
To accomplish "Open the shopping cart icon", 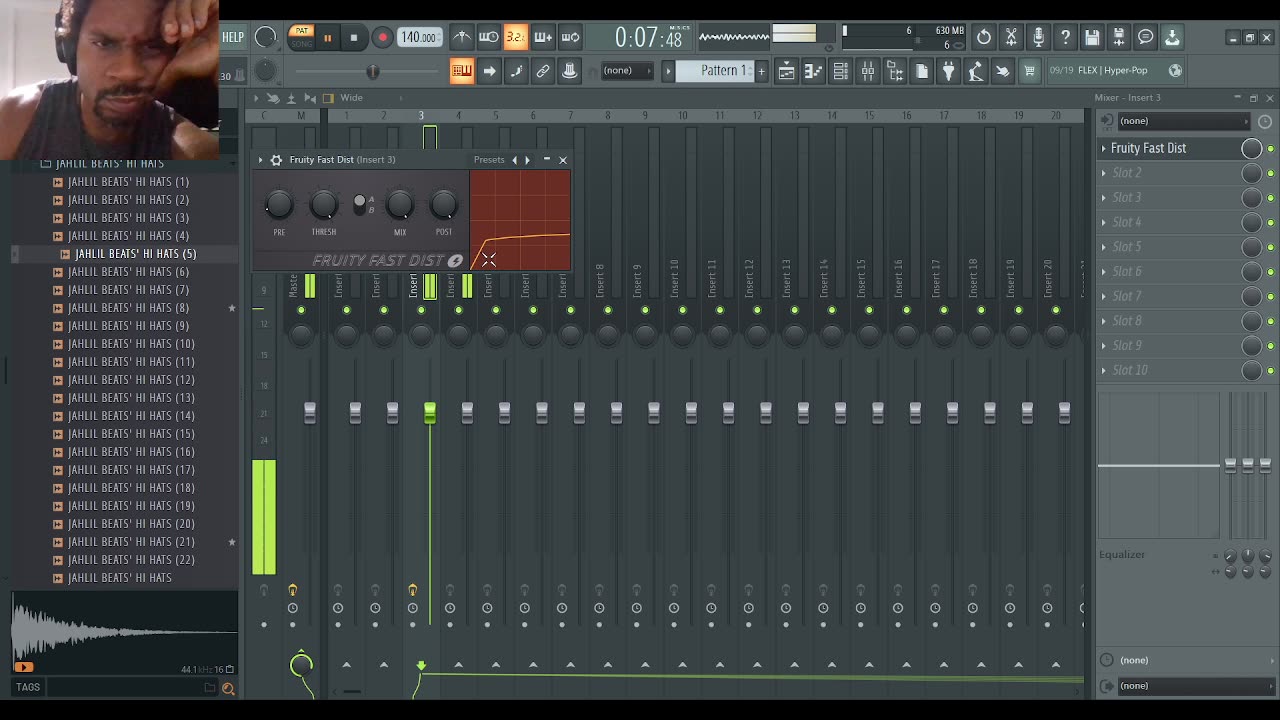I will (x=1029, y=70).
